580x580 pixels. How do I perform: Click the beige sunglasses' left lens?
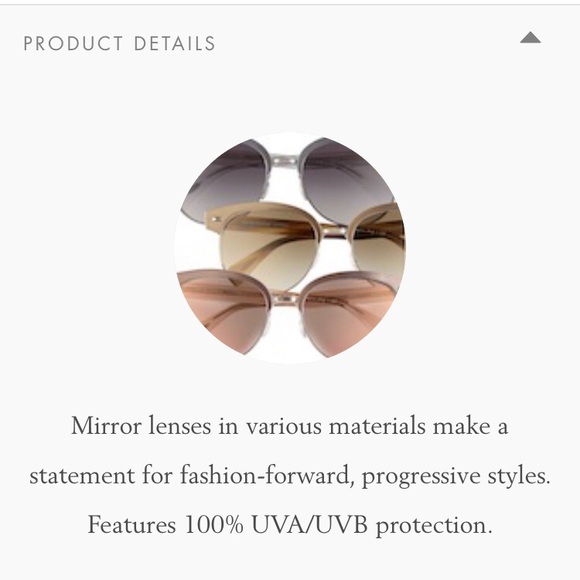(270, 249)
